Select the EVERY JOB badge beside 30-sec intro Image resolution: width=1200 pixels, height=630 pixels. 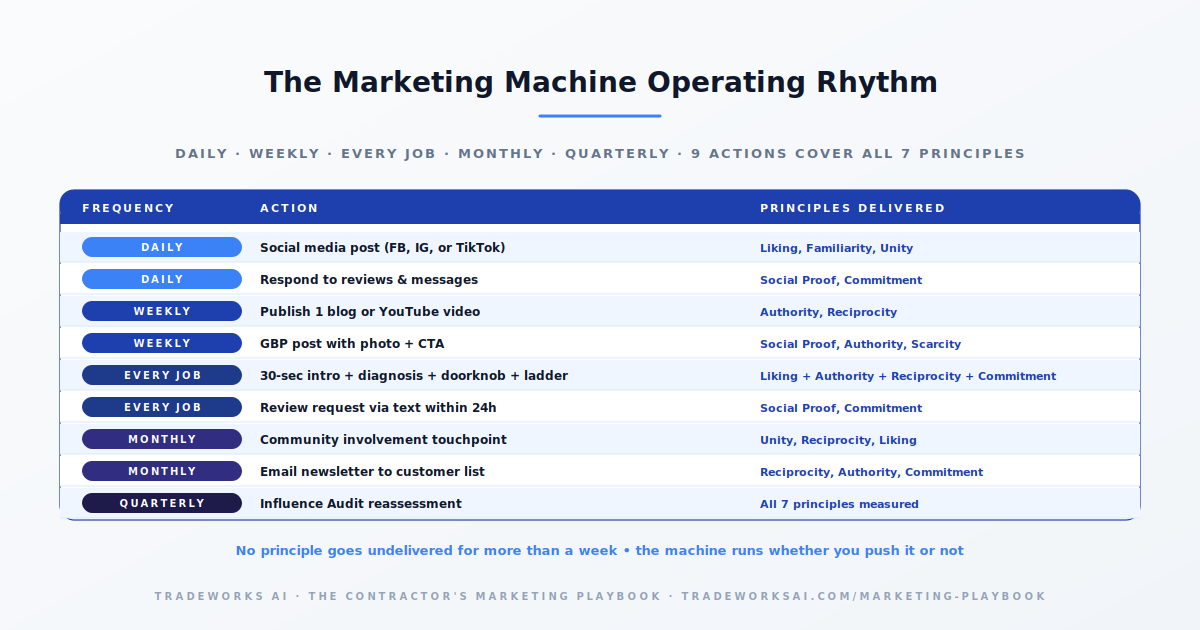click(x=162, y=375)
